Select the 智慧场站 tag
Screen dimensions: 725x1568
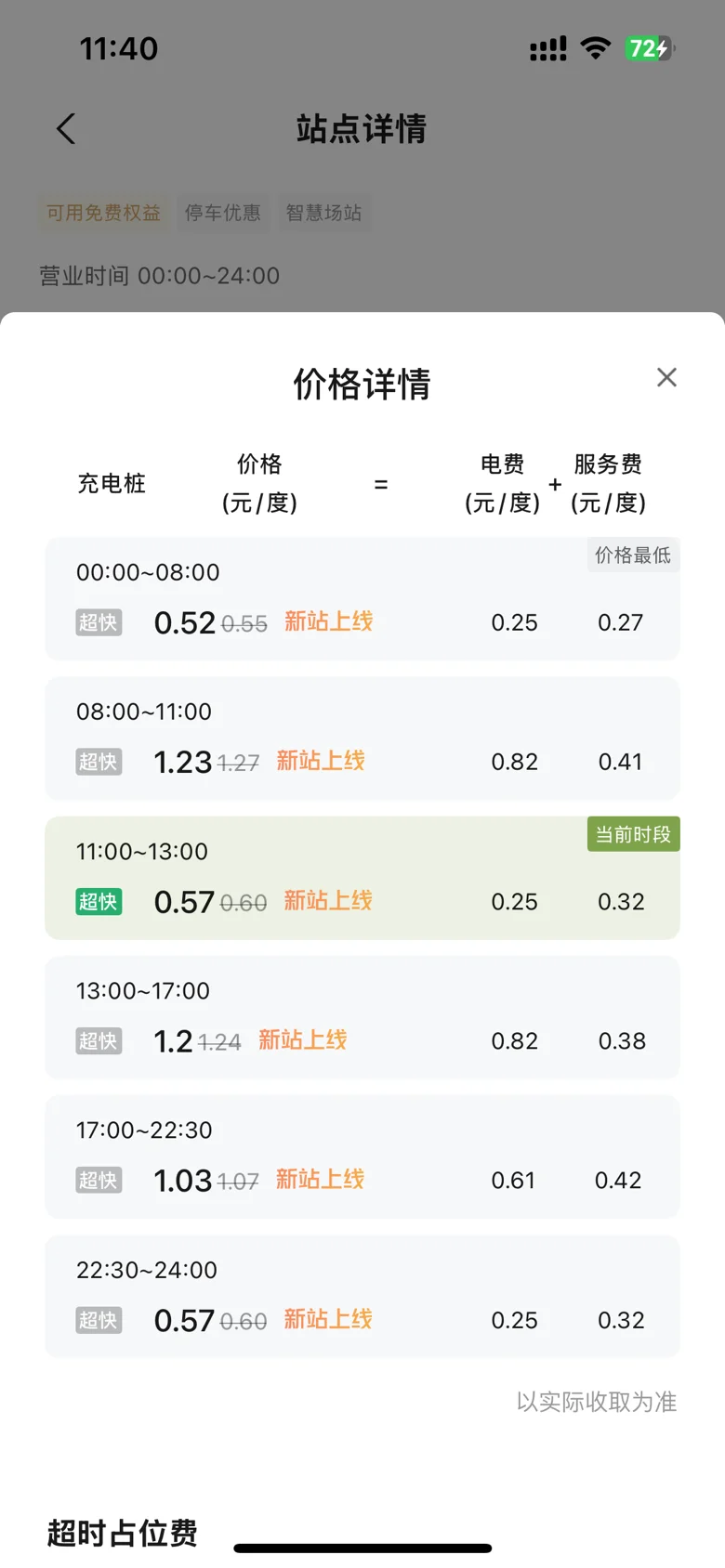click(x=323, y=213)
